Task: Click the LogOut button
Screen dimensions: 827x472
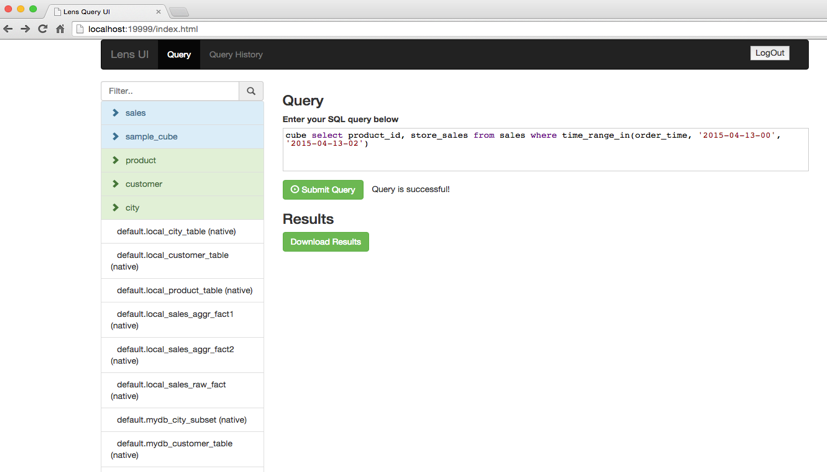Action: click(769, 53)
